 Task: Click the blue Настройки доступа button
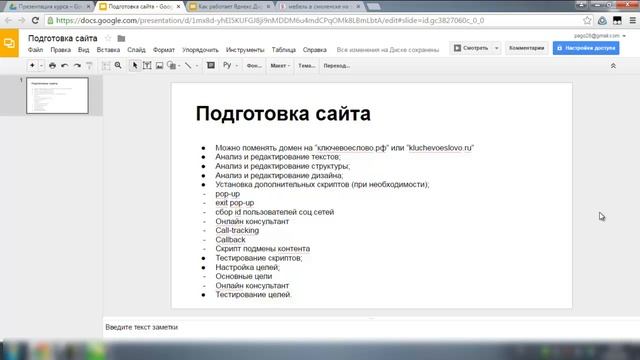[x=586, y=48]
